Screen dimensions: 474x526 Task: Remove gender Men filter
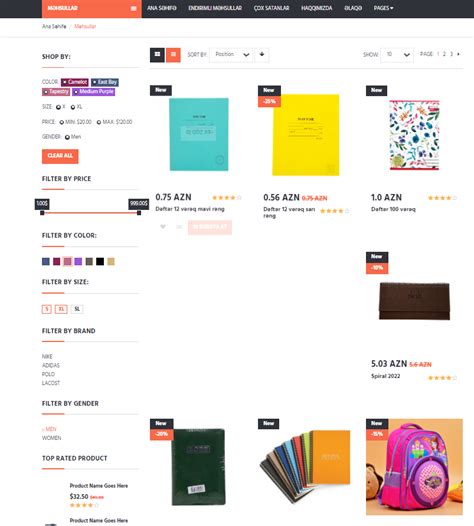click(x=67, y=137)
